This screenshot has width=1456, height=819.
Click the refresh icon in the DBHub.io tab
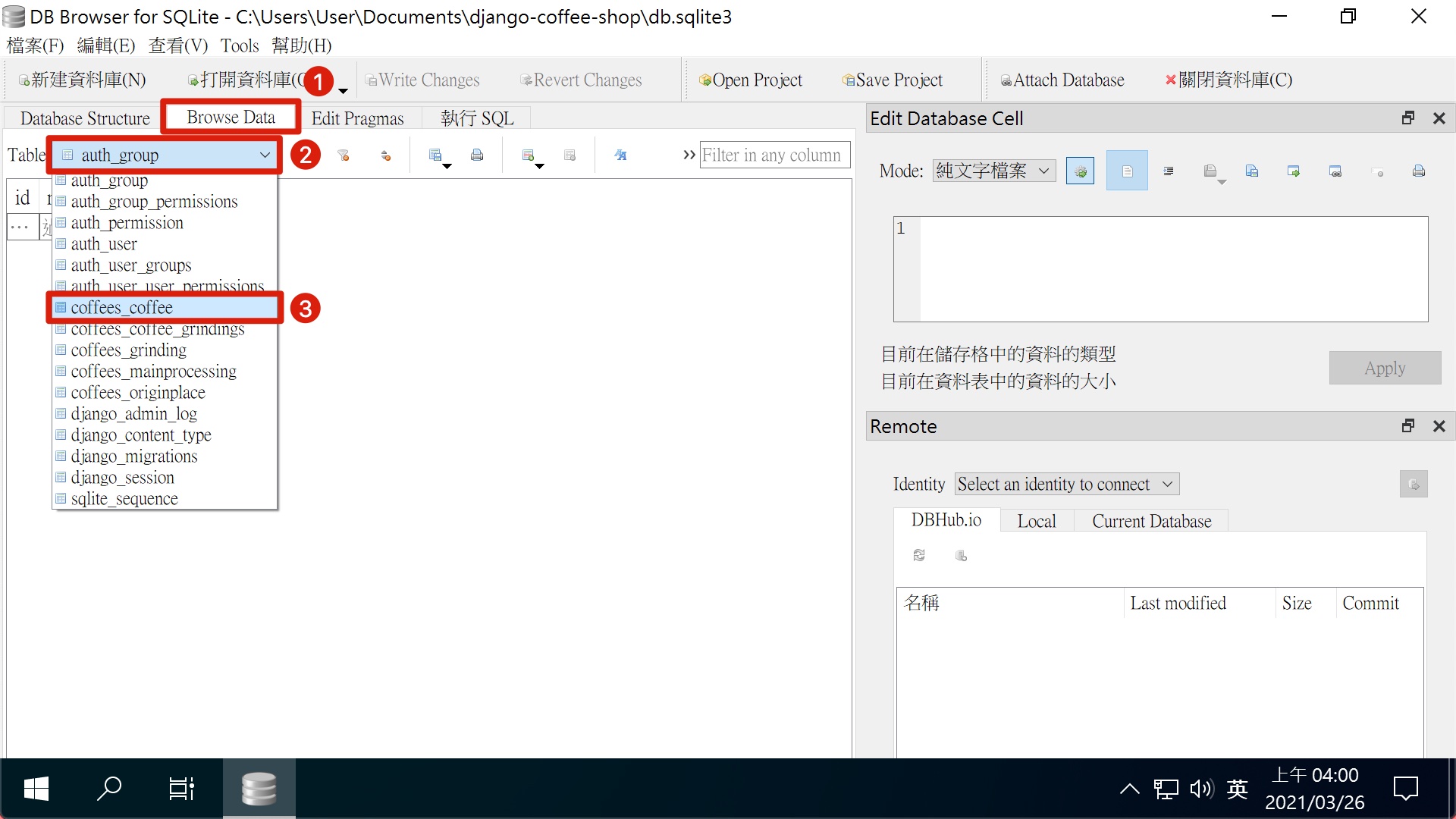(919, 555)
